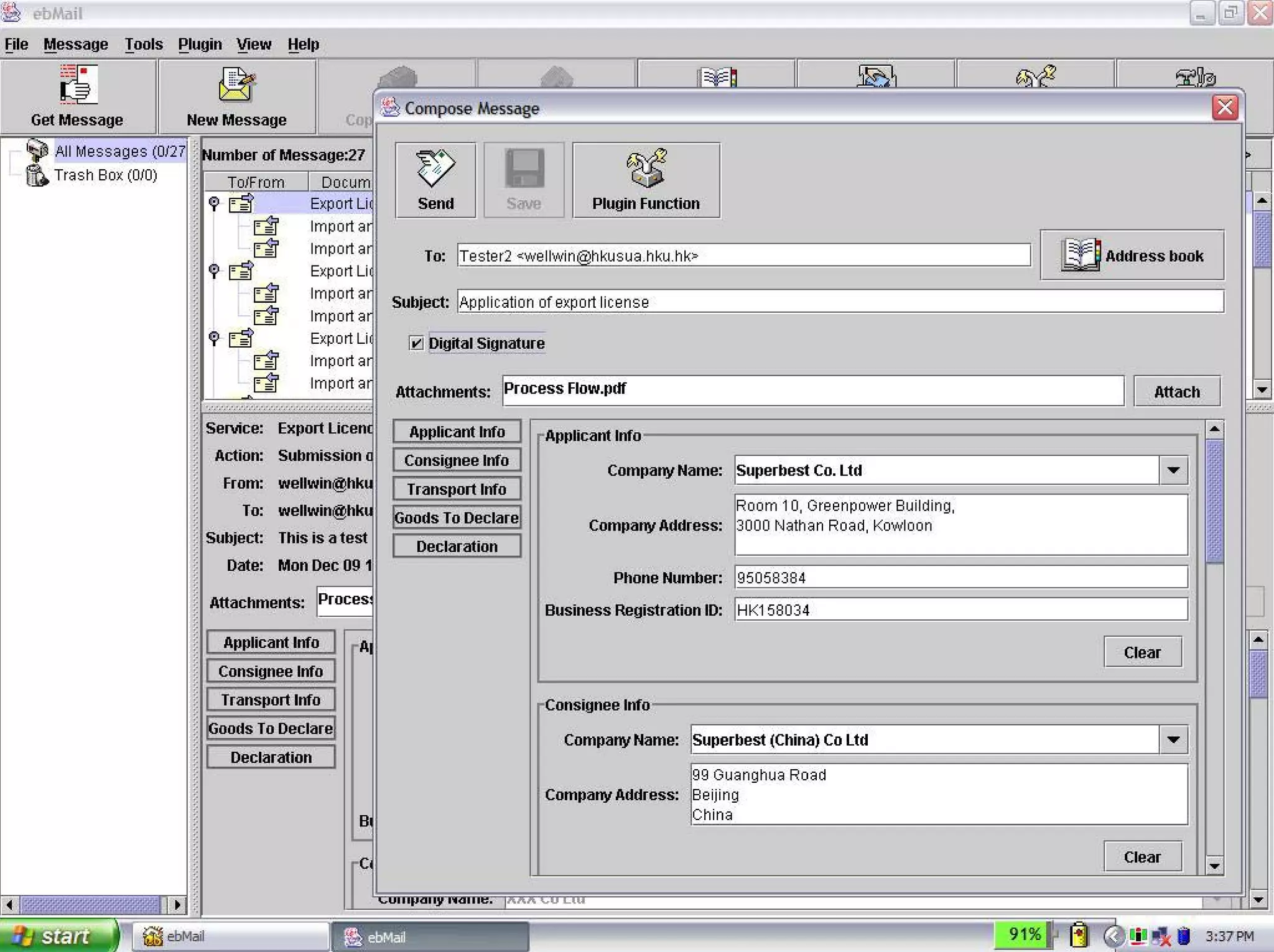Jump to Consignee Info in Compose dialog
Screen dimensions: 1274x952
pyautogui.click(x=457, y=460)
